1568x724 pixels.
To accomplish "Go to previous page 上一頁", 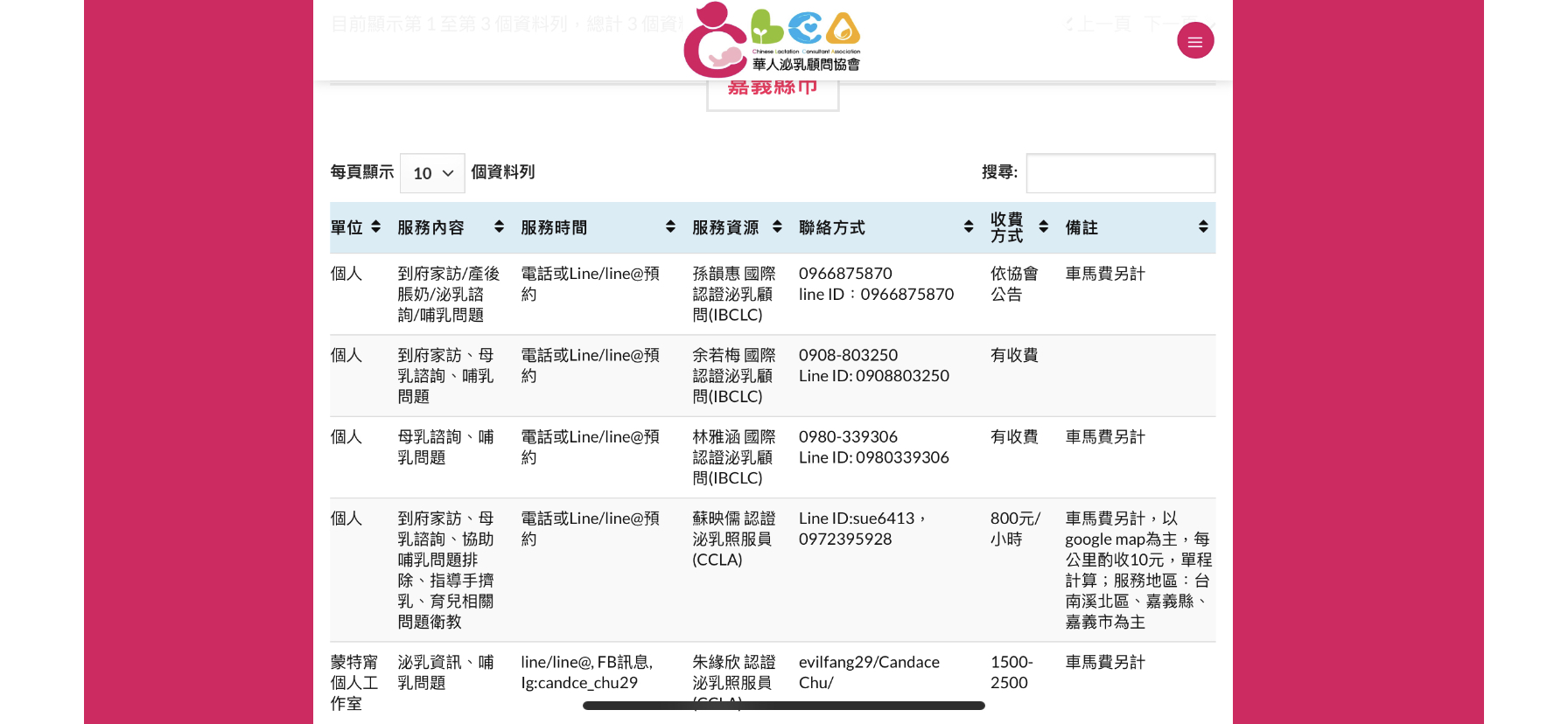I will 1099,24.
